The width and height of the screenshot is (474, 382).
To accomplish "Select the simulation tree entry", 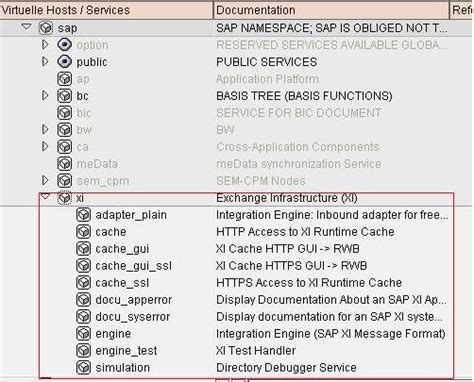I will point(122,367).
